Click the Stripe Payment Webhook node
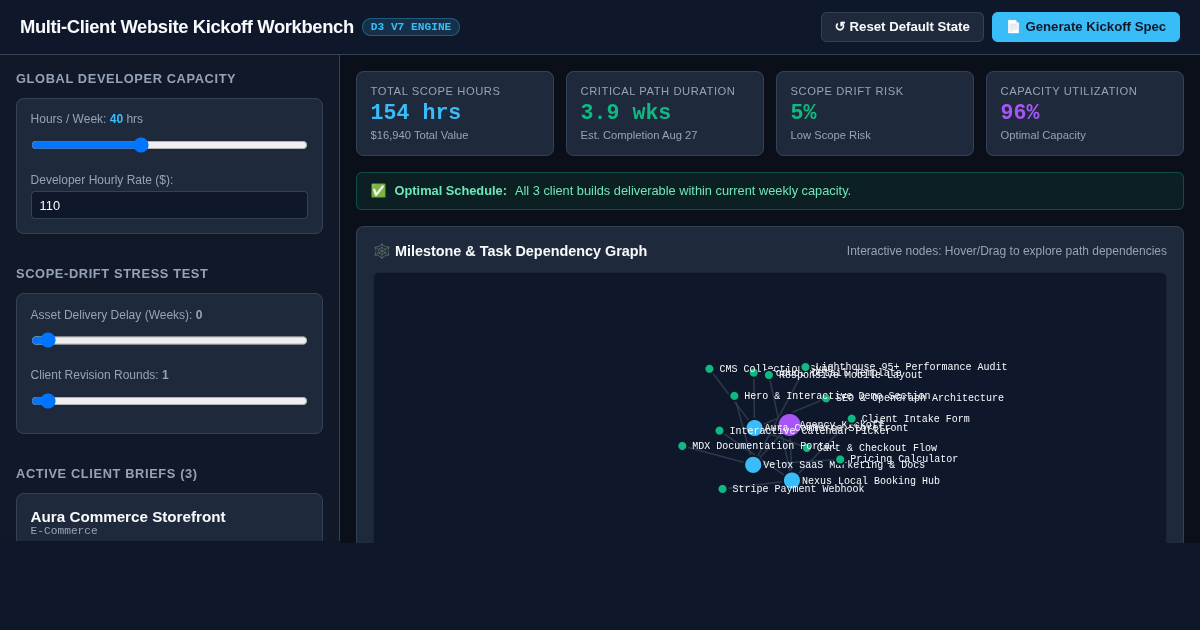 (722, 489)
